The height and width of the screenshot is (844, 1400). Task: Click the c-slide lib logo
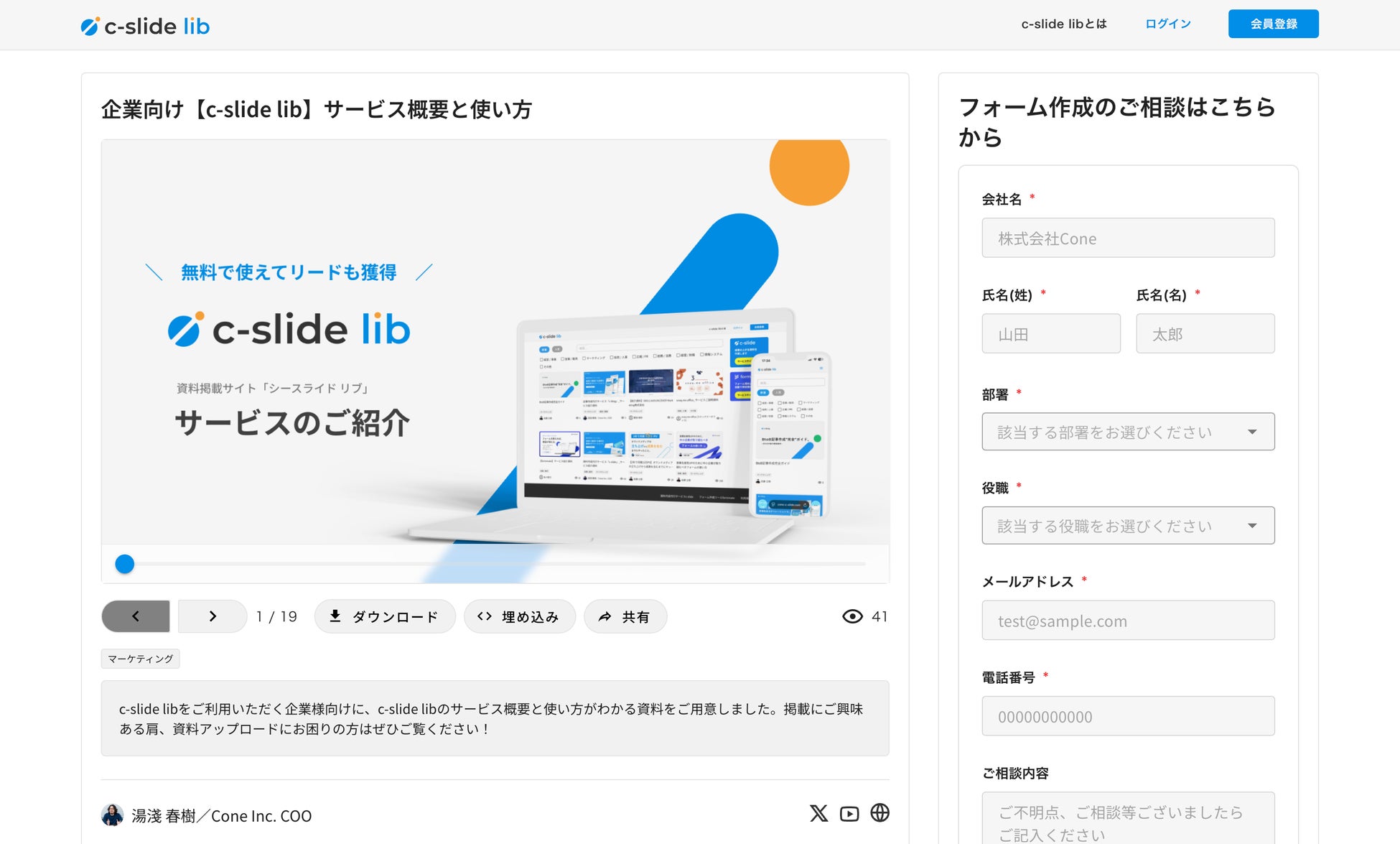(x=145, y=26)
